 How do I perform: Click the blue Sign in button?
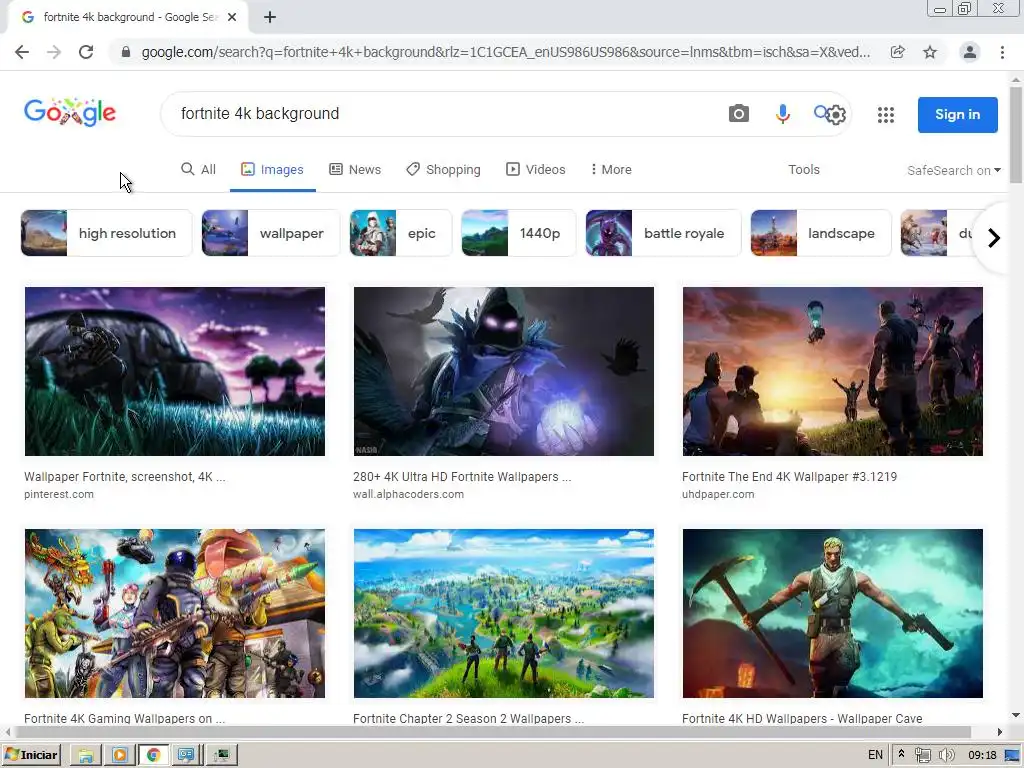(957, 114)
